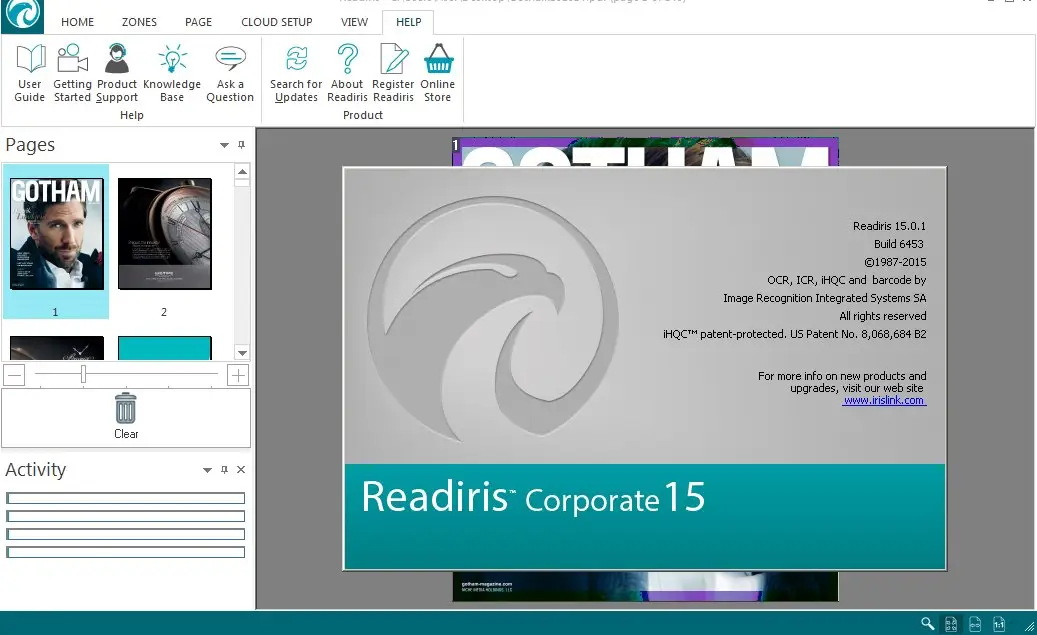Open Product Support
Viewport: 1037px width, 635px height.
point(117,73)
